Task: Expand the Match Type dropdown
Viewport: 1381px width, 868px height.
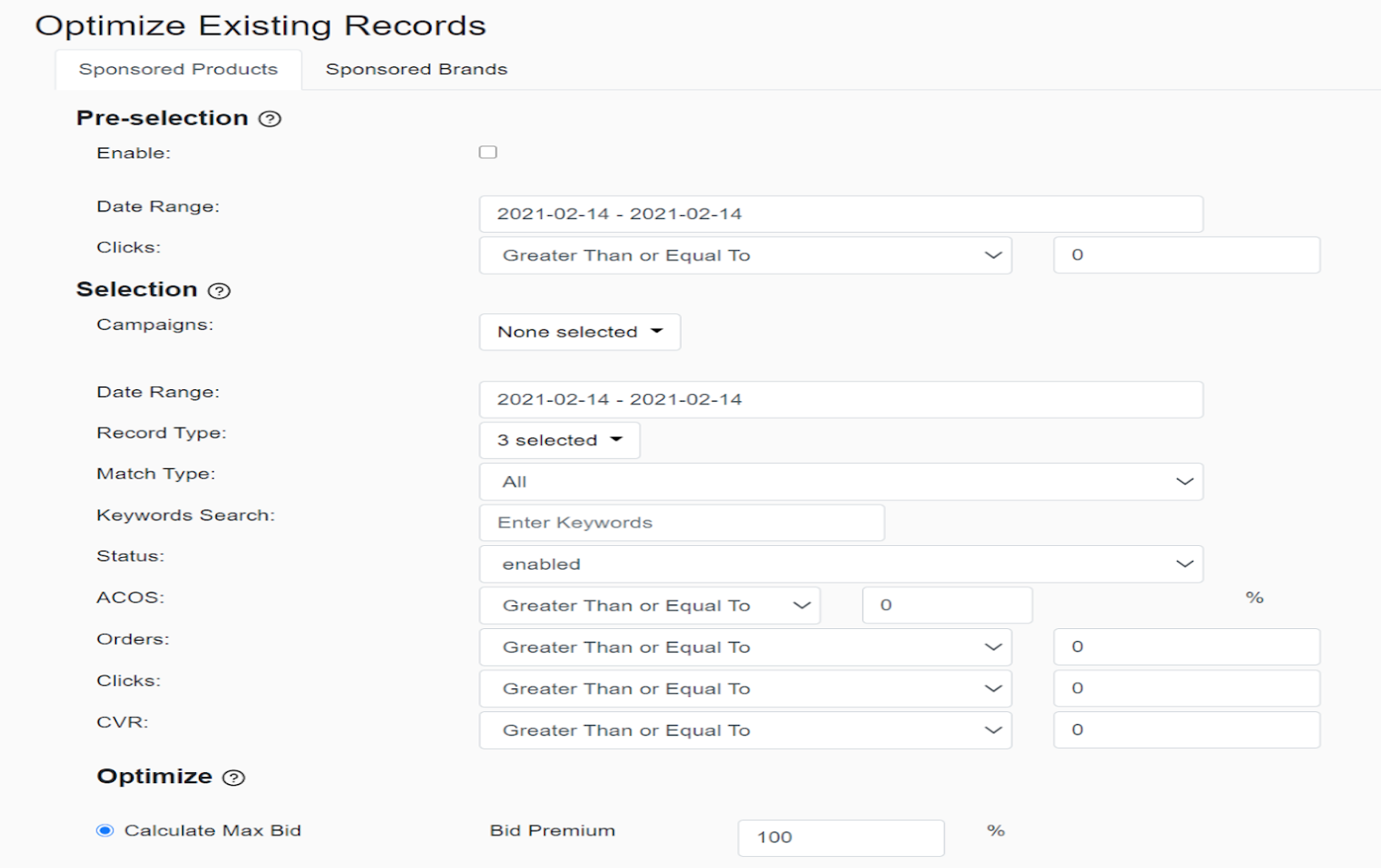Action: [841, 482]
